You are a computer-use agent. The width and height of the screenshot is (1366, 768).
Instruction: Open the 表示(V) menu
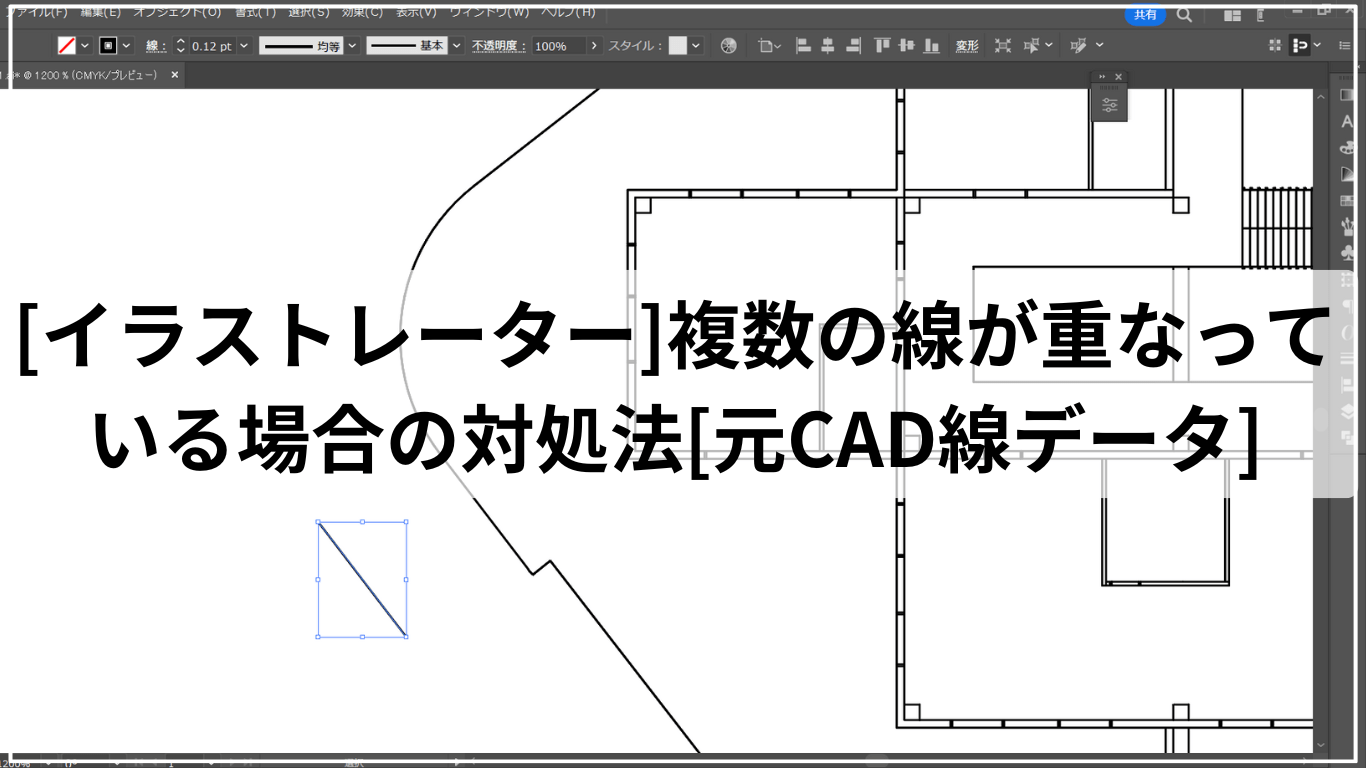coord(415,13)
